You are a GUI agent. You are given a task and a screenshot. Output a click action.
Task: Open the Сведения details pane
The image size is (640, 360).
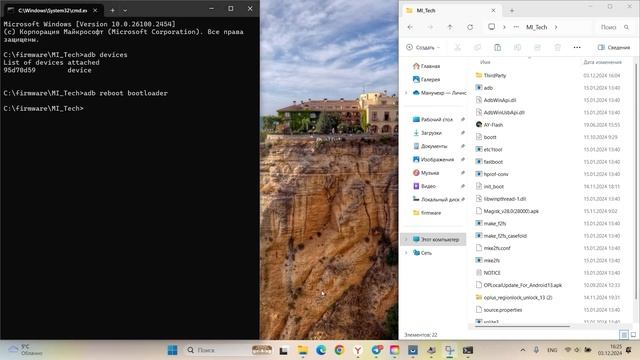[x=613, y=47]
